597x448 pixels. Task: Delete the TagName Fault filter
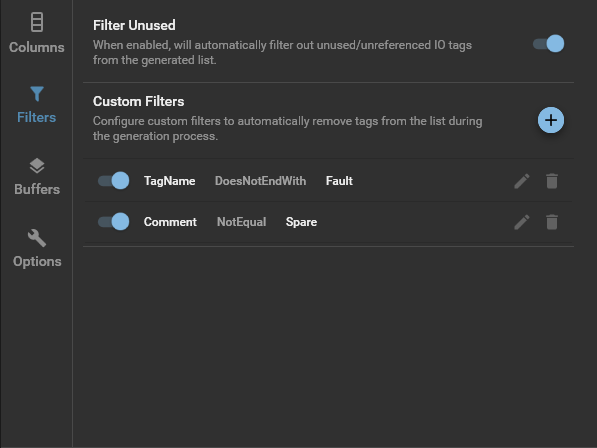[552, 181]
